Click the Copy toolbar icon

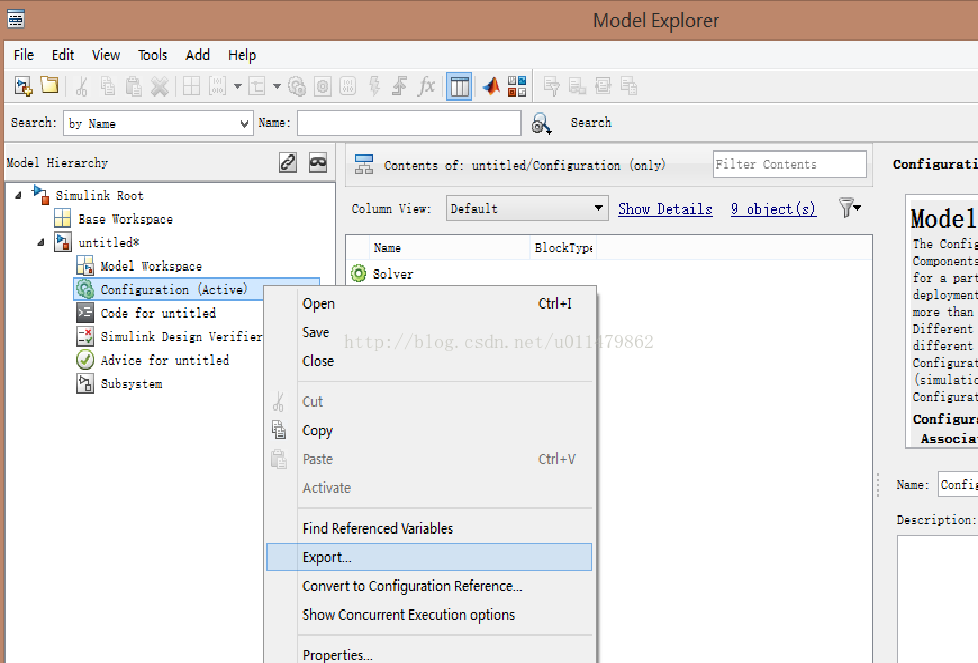pos(108,86)
